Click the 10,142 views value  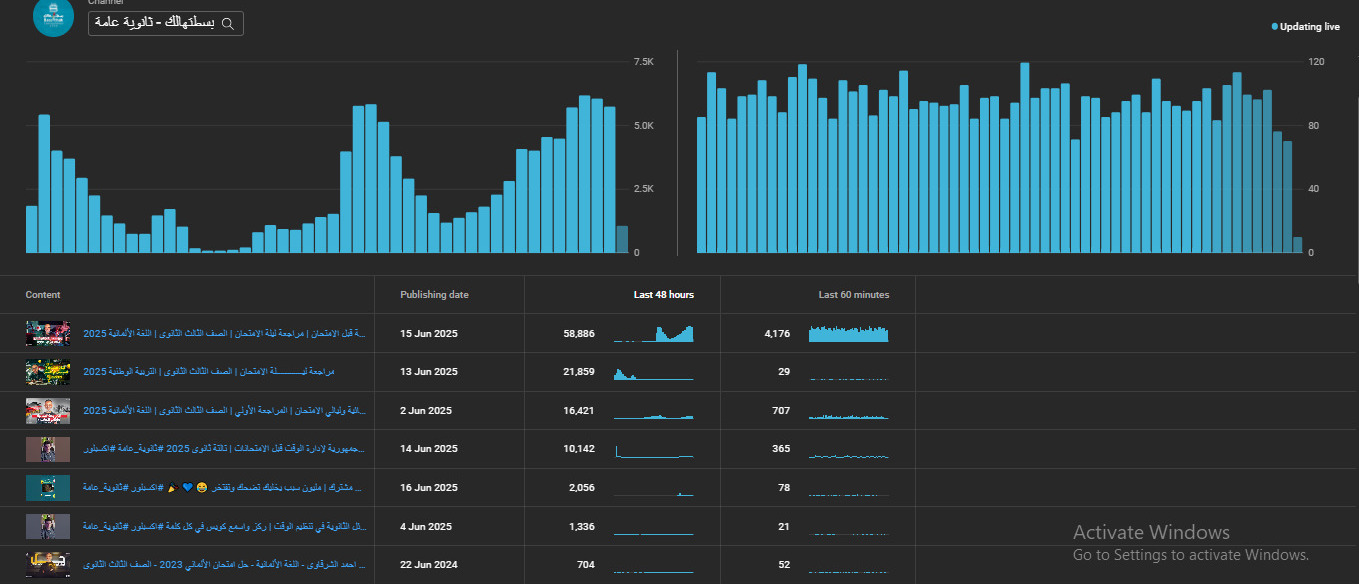click(579, 449)
